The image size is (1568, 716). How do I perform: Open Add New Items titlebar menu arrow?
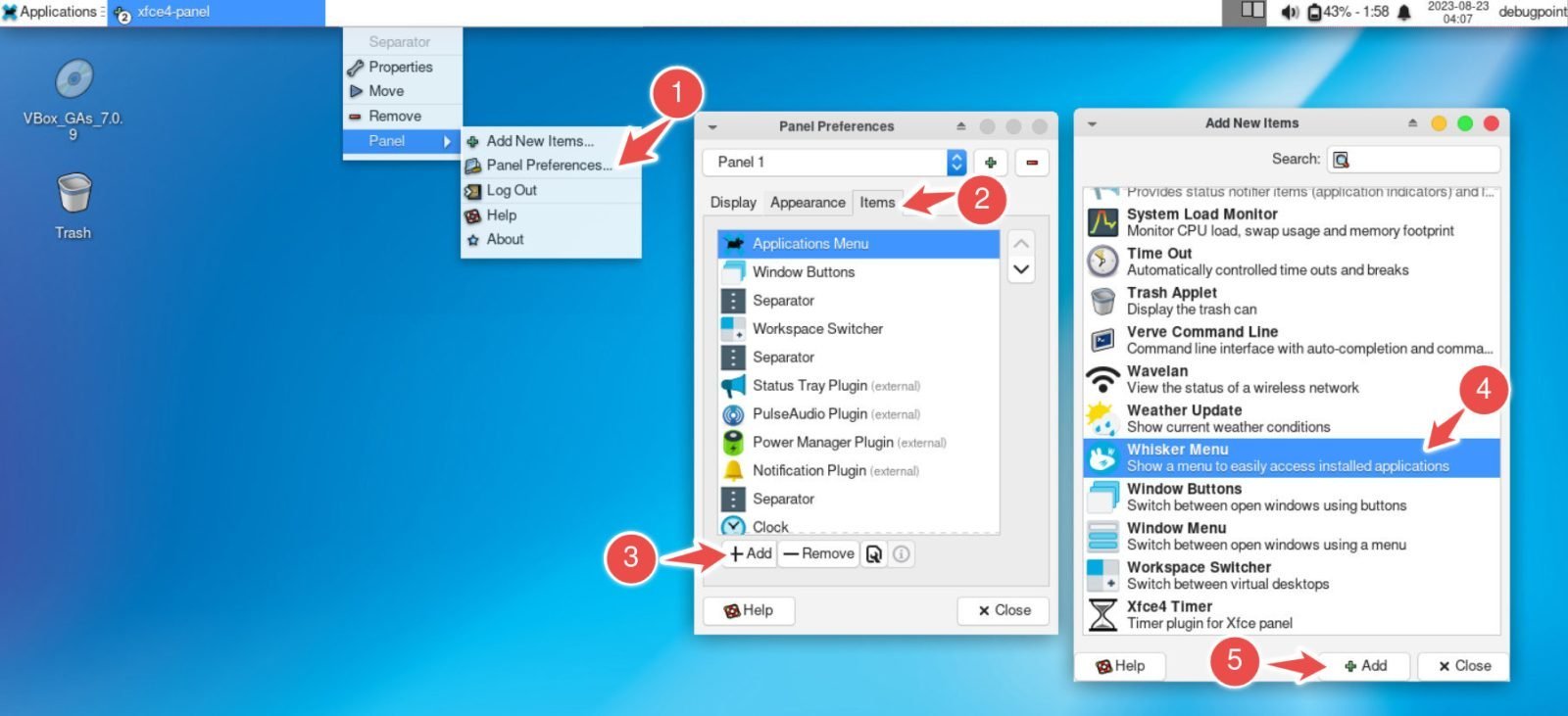1092,123
